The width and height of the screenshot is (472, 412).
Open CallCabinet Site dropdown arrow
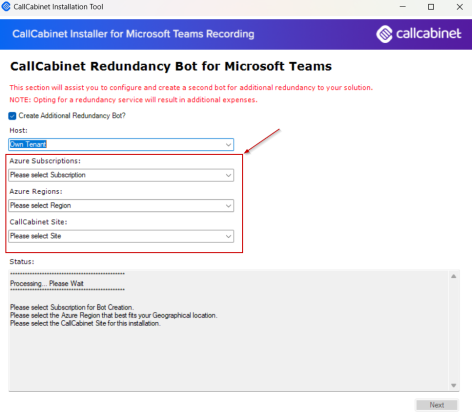[228, 236]
